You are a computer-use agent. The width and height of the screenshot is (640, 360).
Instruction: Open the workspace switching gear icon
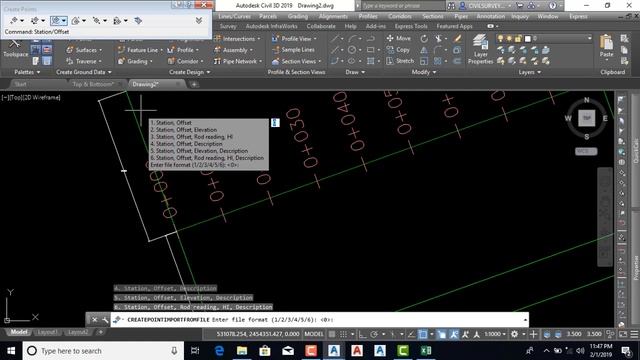514,334
